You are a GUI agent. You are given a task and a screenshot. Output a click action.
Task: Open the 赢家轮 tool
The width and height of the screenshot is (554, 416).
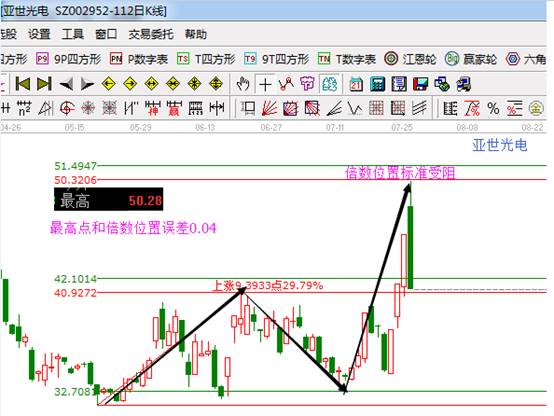point(471,59)
